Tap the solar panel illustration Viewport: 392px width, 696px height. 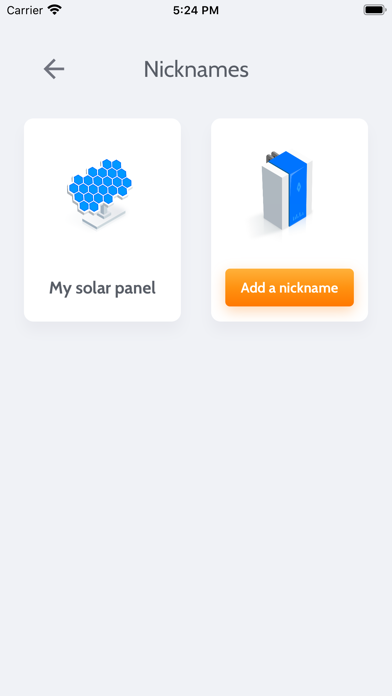click(x=100, y=194)
